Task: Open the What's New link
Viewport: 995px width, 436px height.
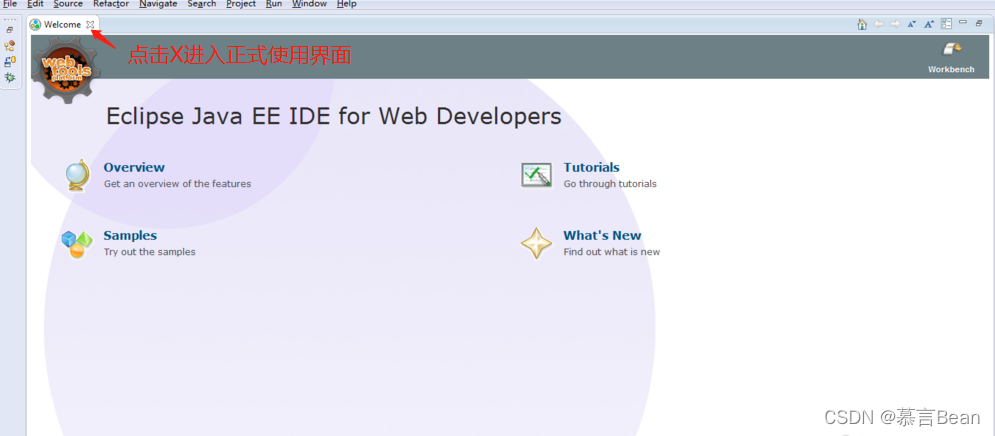Action: [x=602, y=235]
